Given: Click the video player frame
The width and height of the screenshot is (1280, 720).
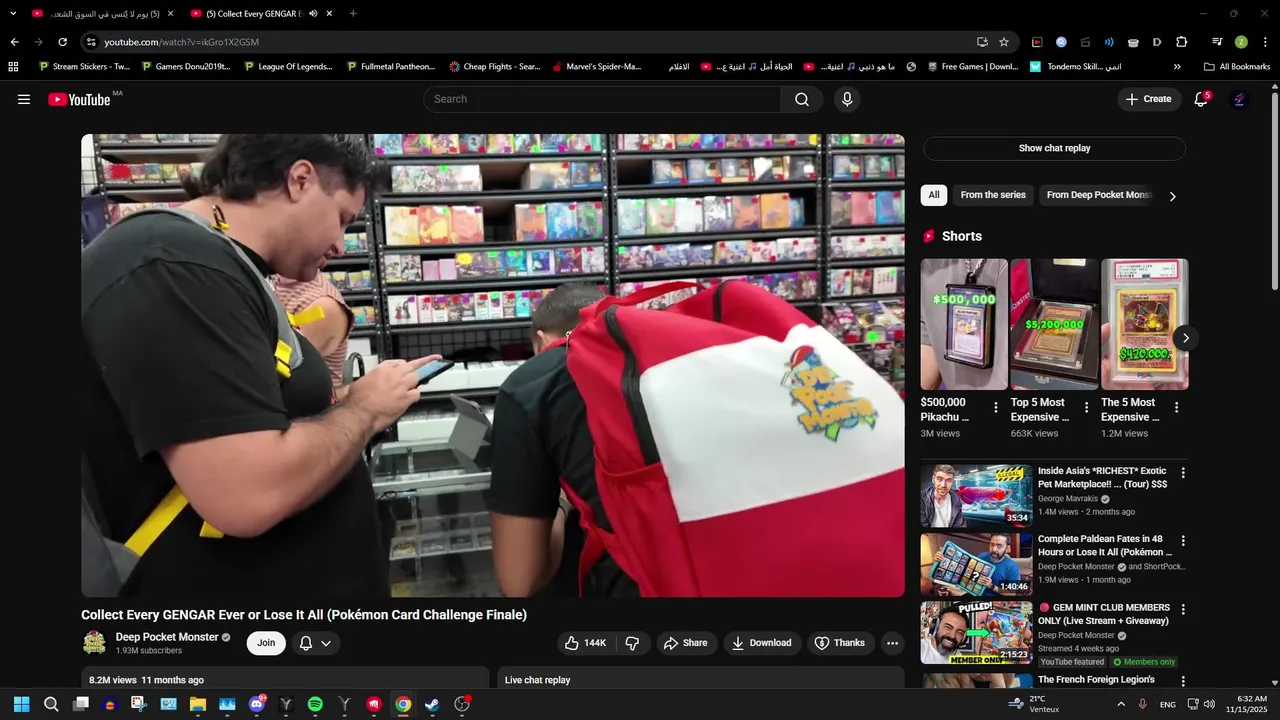Looking at the screenshot, I should click(493, 365).
